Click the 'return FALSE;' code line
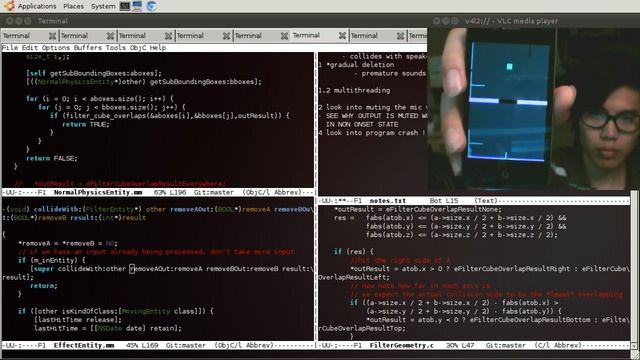This screenshot has width=640, height=360. pos(51,158)
